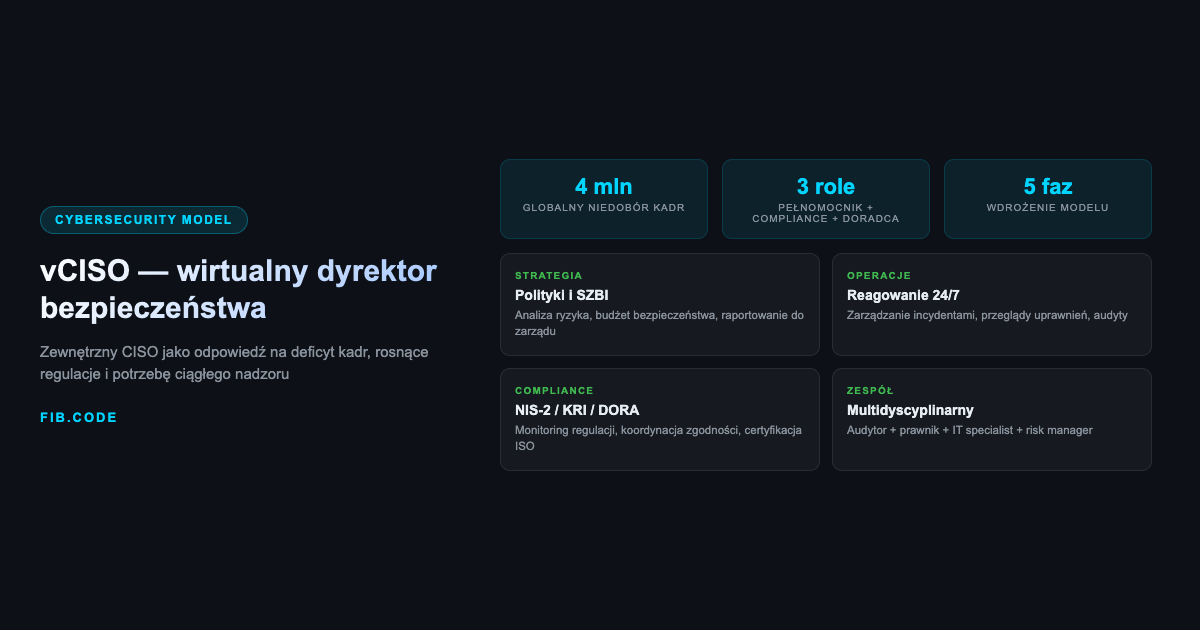Select the 4 mln statistic card
The height and width of the screenshot is (630, 1200).
point(604,198)
